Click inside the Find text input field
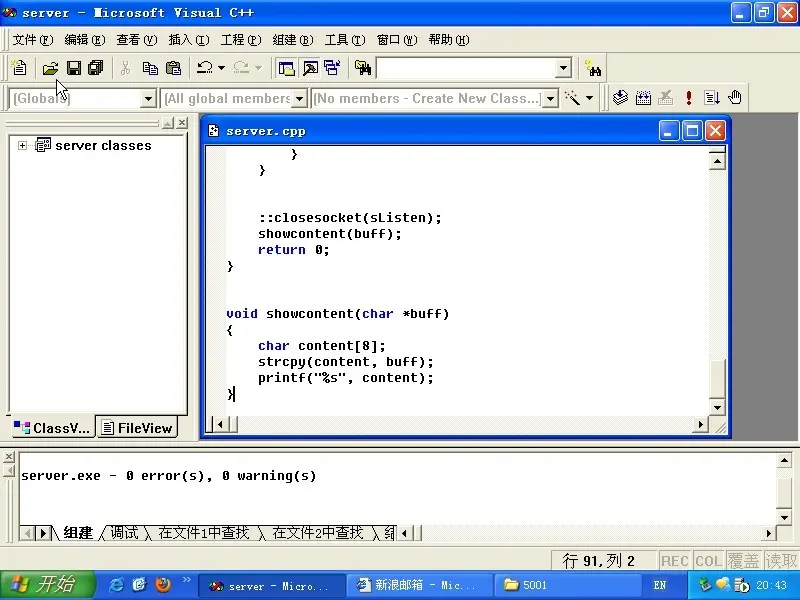The width and height of the screenshot is (800, 600). click(x=466, y=68)
